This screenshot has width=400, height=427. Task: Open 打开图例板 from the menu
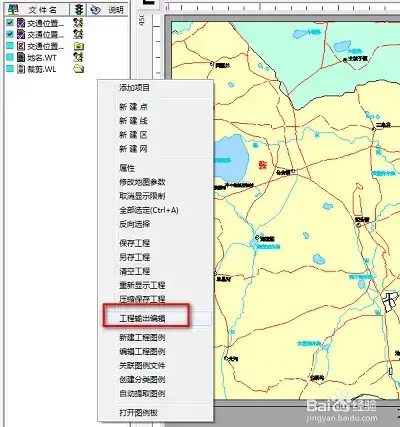click(x=139, y=413)
